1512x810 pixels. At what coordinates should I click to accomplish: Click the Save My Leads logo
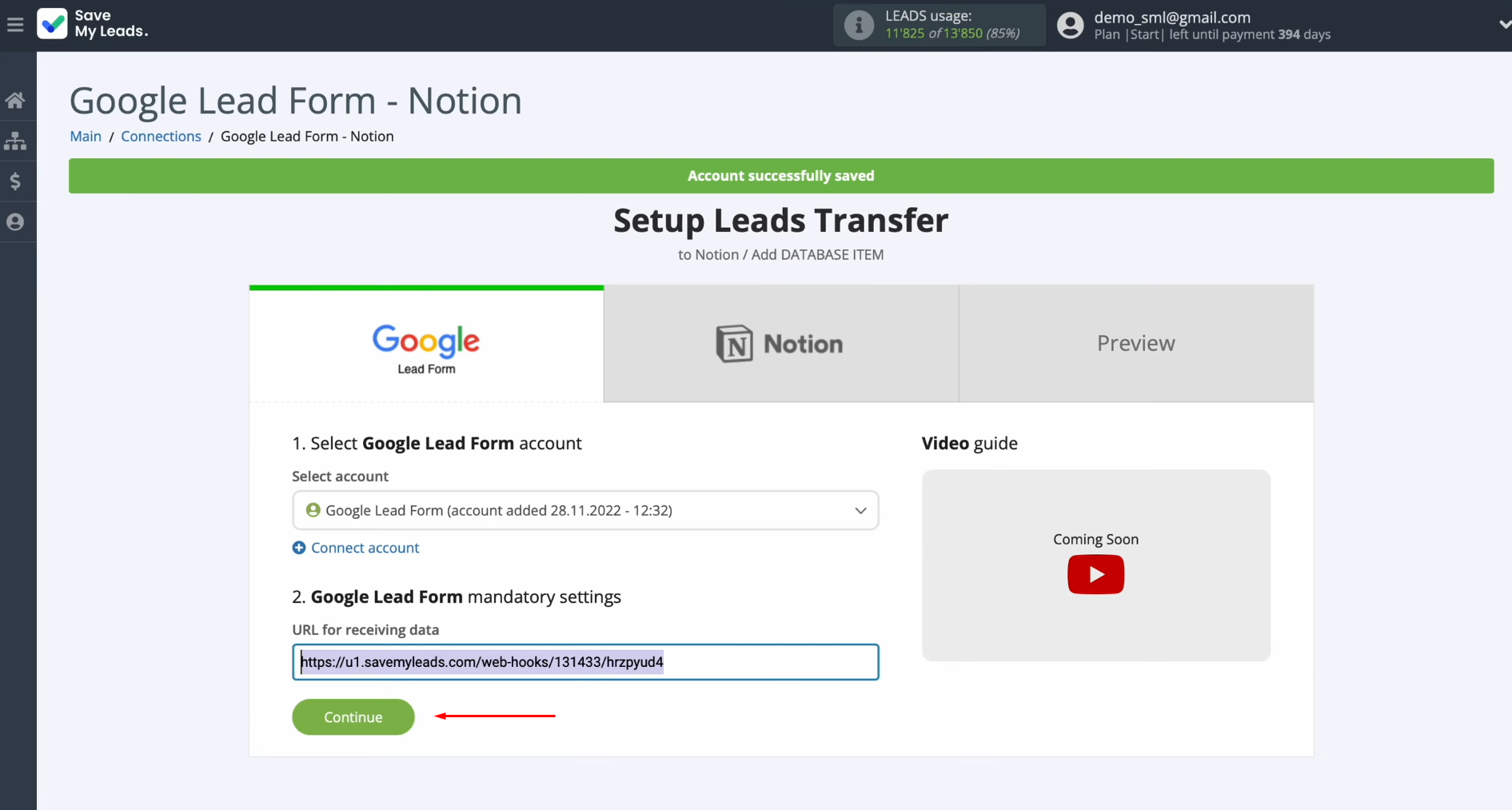[93, 24]
